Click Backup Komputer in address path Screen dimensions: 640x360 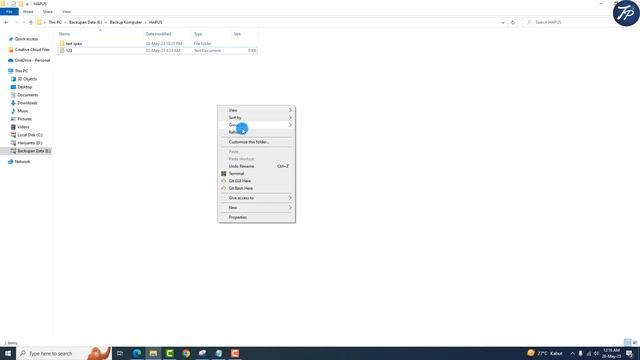[126, 22]
